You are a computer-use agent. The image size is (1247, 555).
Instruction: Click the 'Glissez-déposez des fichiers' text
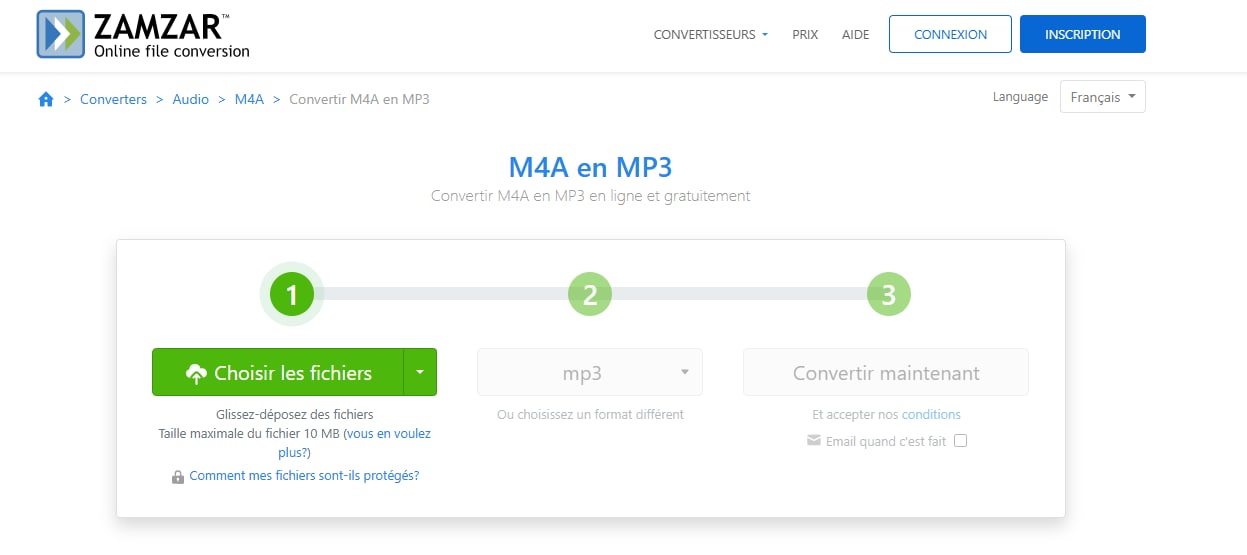point(294,414)
